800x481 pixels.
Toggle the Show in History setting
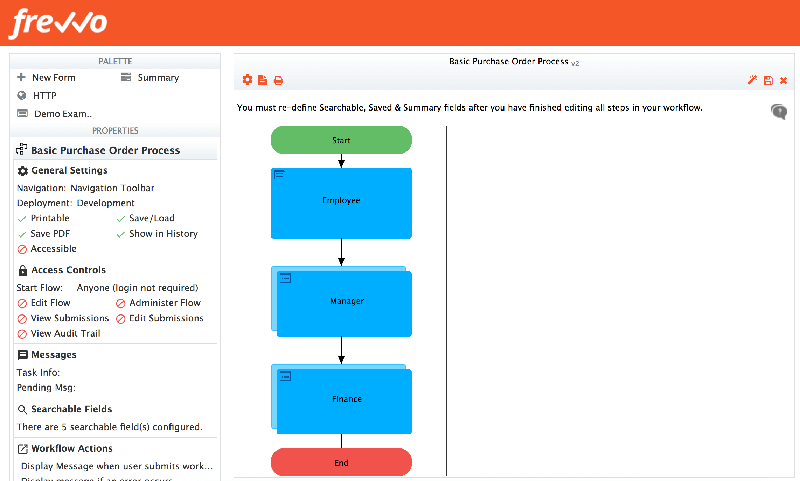pos(162,234)
